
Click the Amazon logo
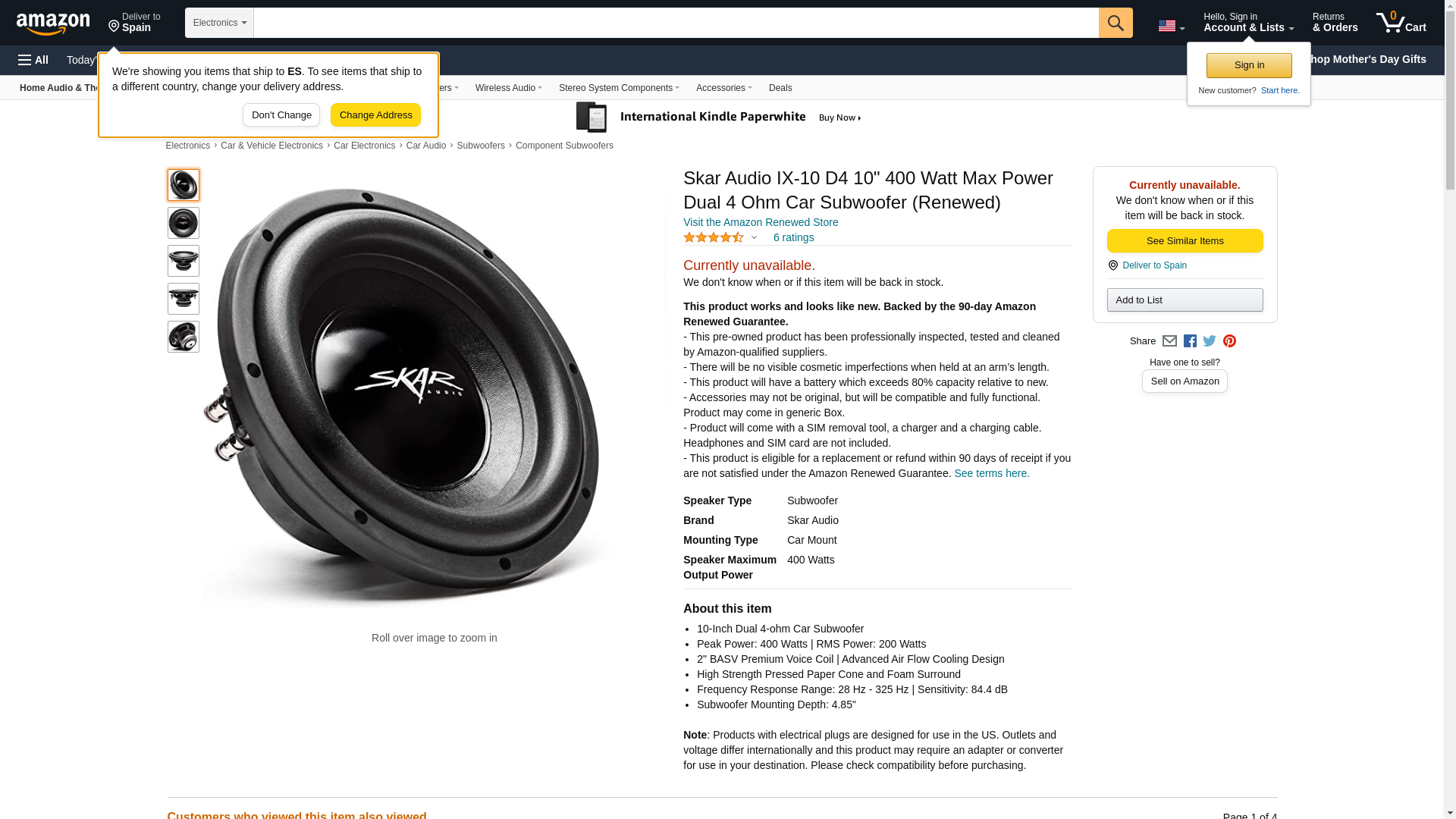(x=53, y=24)
